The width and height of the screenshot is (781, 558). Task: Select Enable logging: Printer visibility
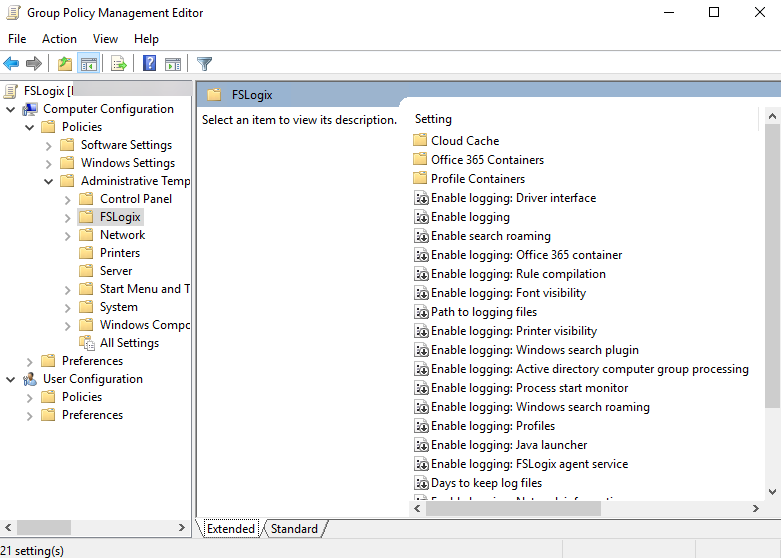click(514, 331)
